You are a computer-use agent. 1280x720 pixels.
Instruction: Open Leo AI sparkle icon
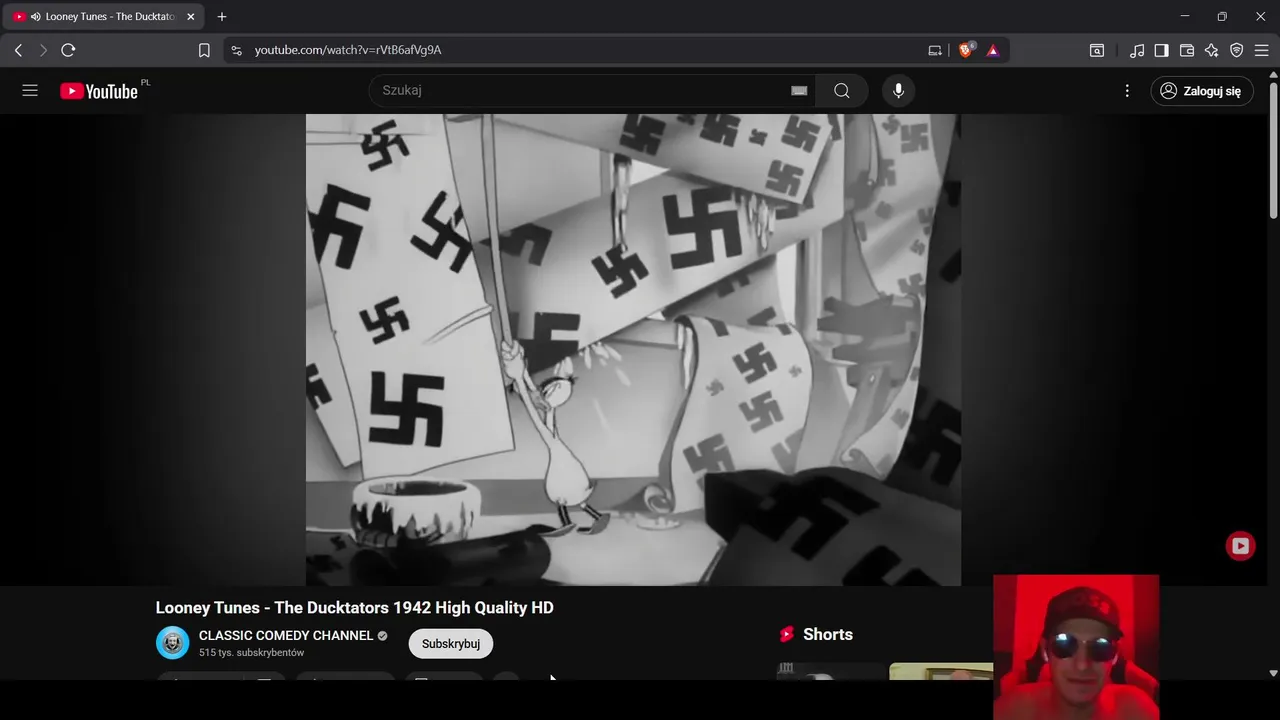(x=1212, y=50)
